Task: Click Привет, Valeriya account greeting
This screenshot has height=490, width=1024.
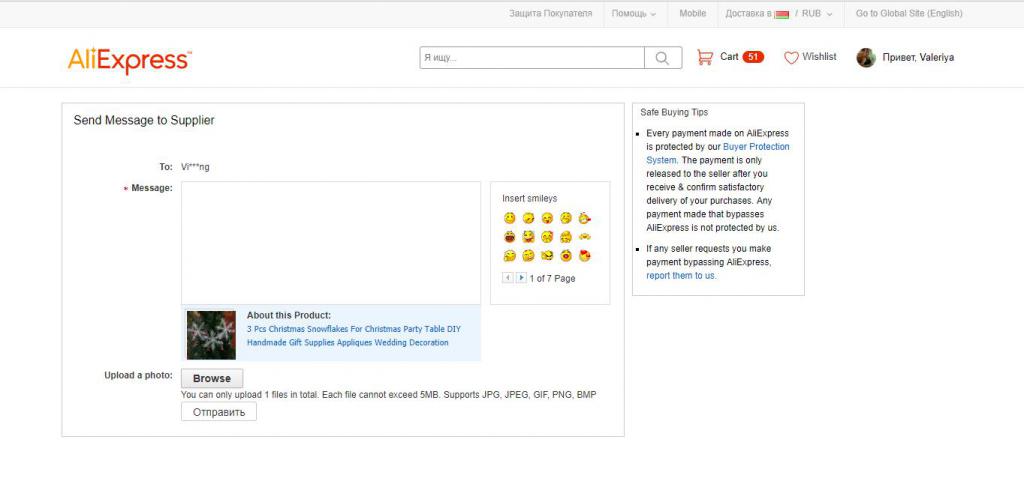Action: 918,57
